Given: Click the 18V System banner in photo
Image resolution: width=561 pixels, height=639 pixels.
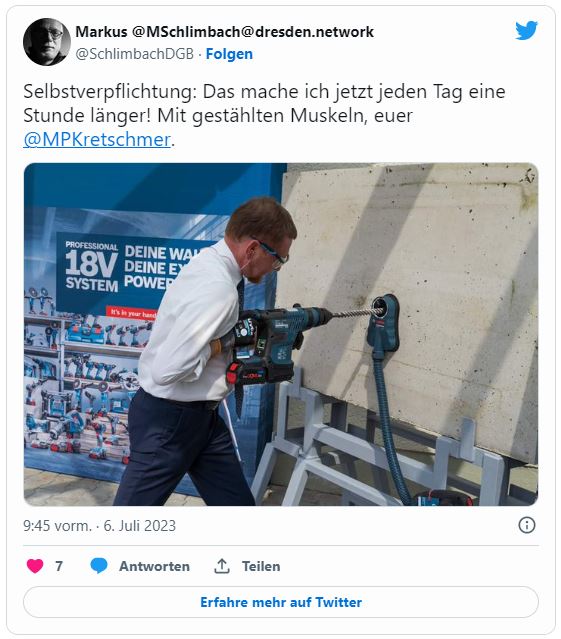Looking at the screenshot, I should point(92,266).
